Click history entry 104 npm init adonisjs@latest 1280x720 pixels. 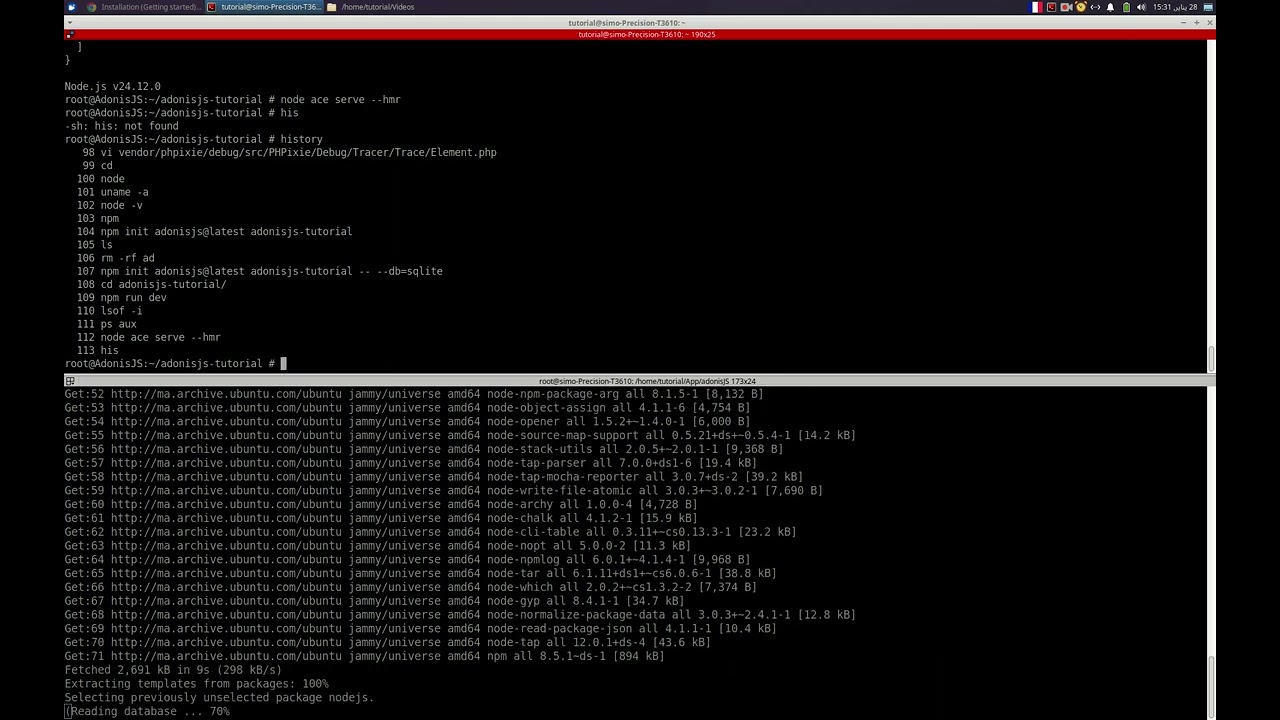214,232
